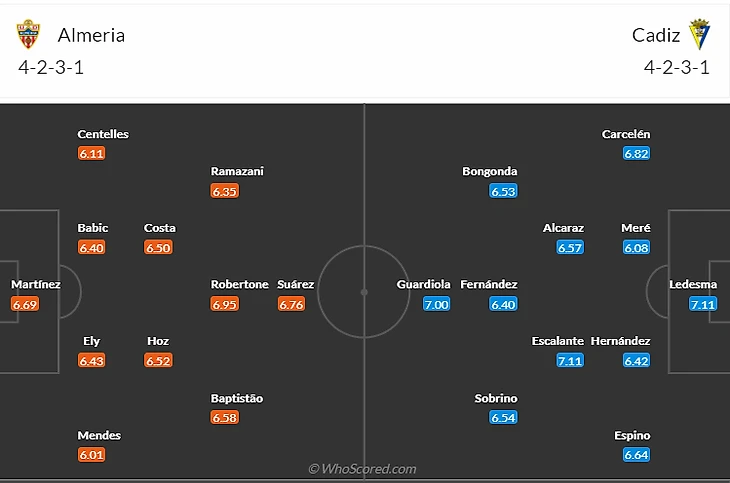This screenshot has height=483, width=730.
Task: Click Escalante's 7.11 rating badge
Action: 570,360
